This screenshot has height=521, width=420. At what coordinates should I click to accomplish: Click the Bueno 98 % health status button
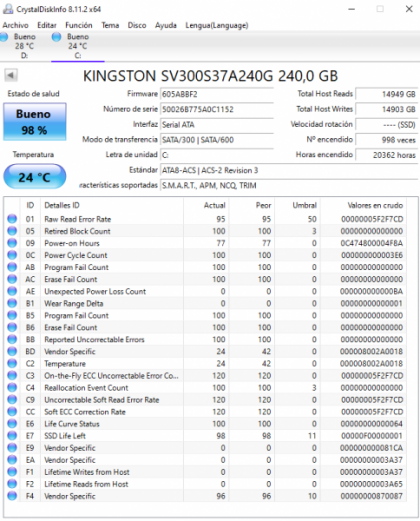35,122
